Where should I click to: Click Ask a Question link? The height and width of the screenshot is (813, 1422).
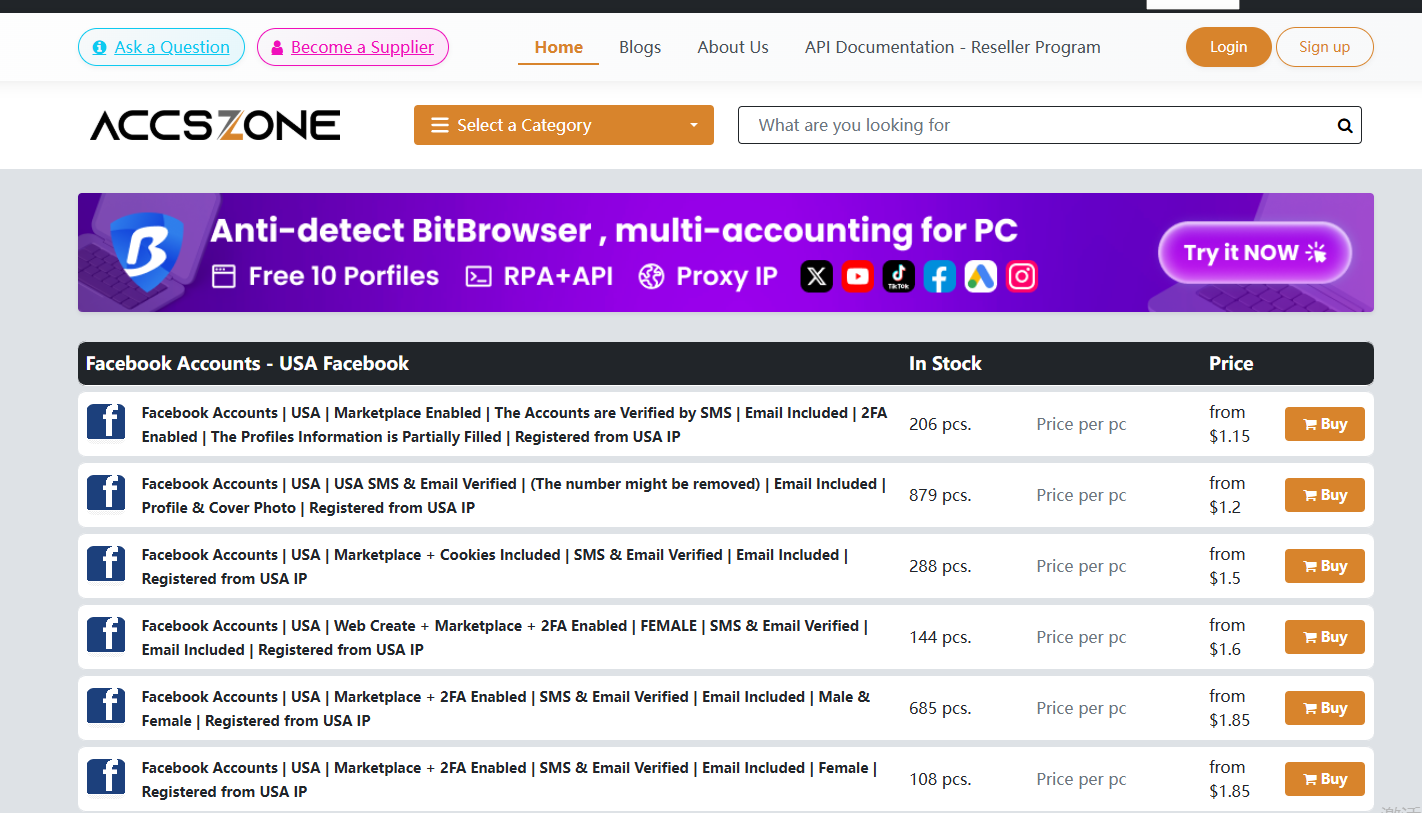pyautogui.click(x=161, y=47)
